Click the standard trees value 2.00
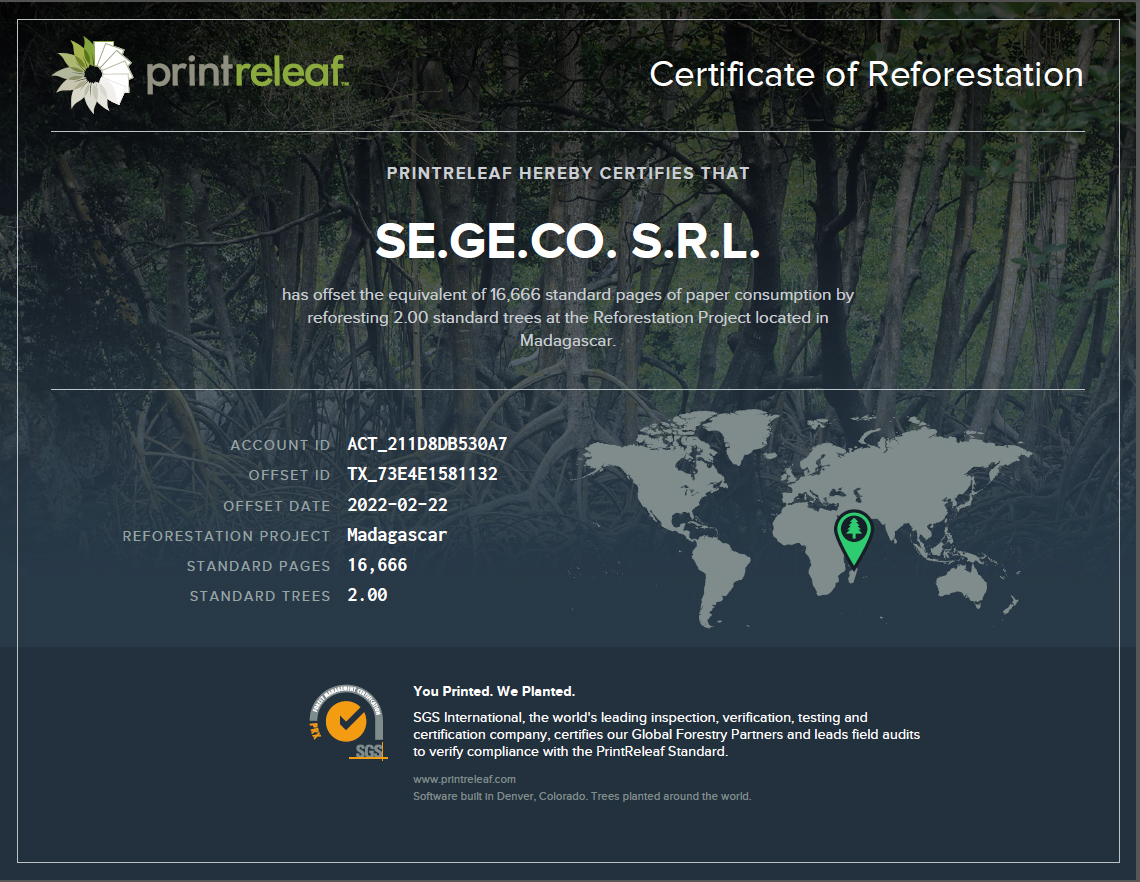The image size is (1140, 882). pos(367,595)
